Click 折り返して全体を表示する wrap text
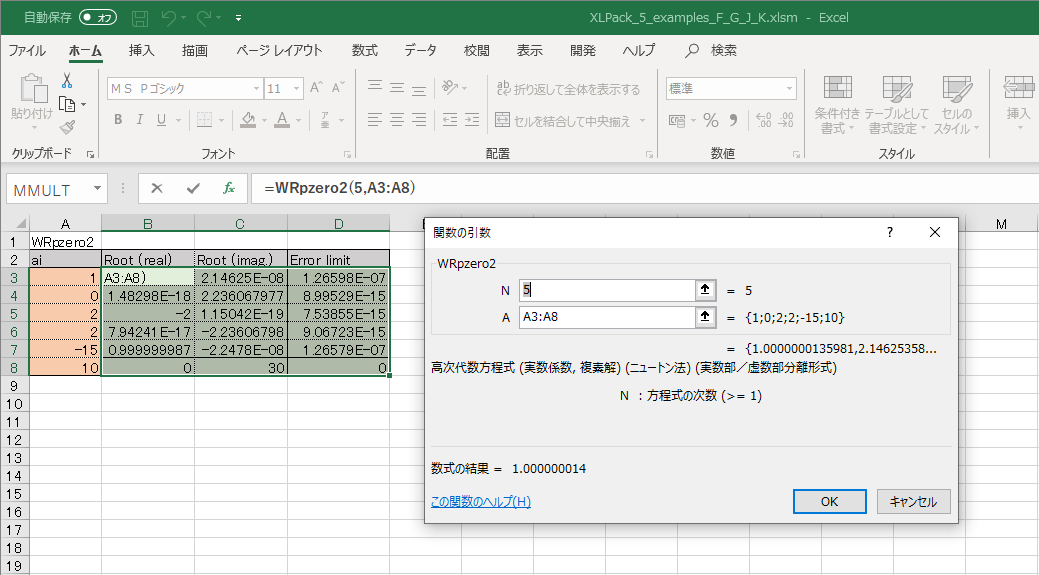 pos(569,88)
